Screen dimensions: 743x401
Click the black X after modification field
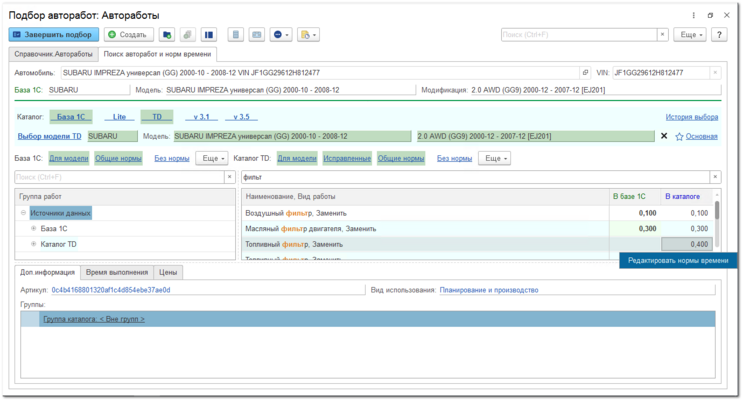pyautogui.click(x=664, y=136)
